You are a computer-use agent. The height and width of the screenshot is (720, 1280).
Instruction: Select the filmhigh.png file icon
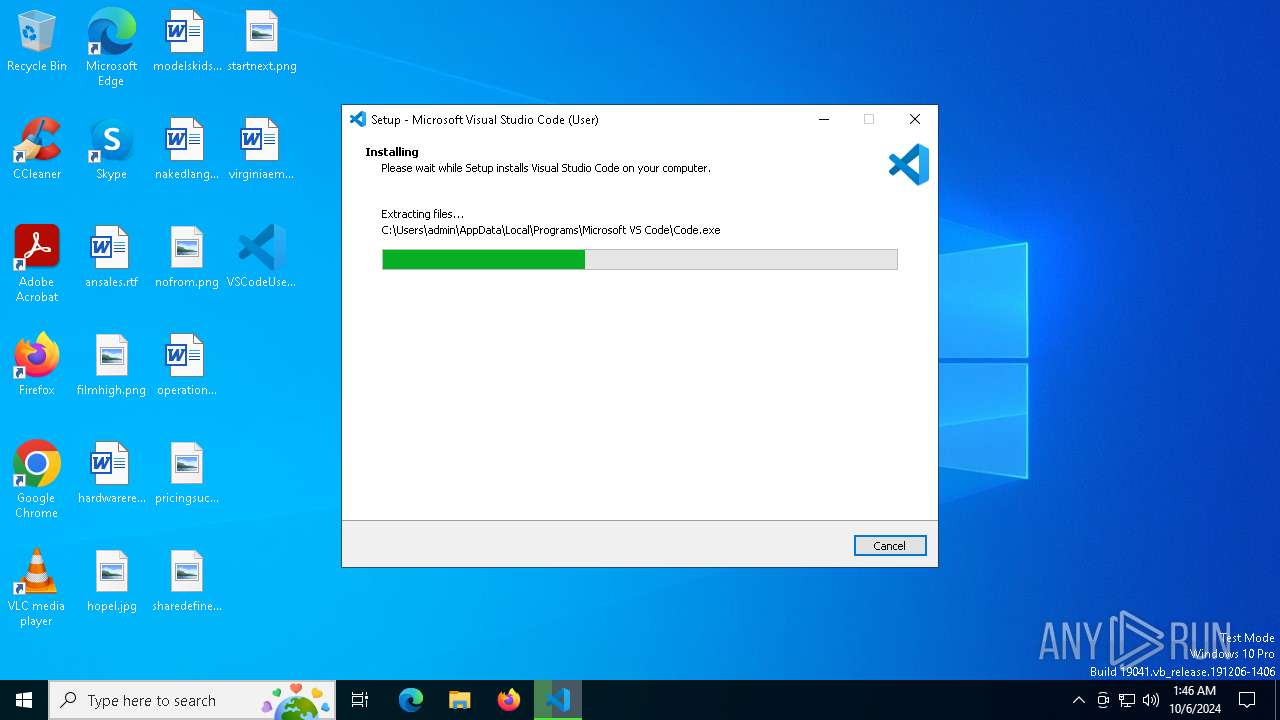(x=111, y=366)
